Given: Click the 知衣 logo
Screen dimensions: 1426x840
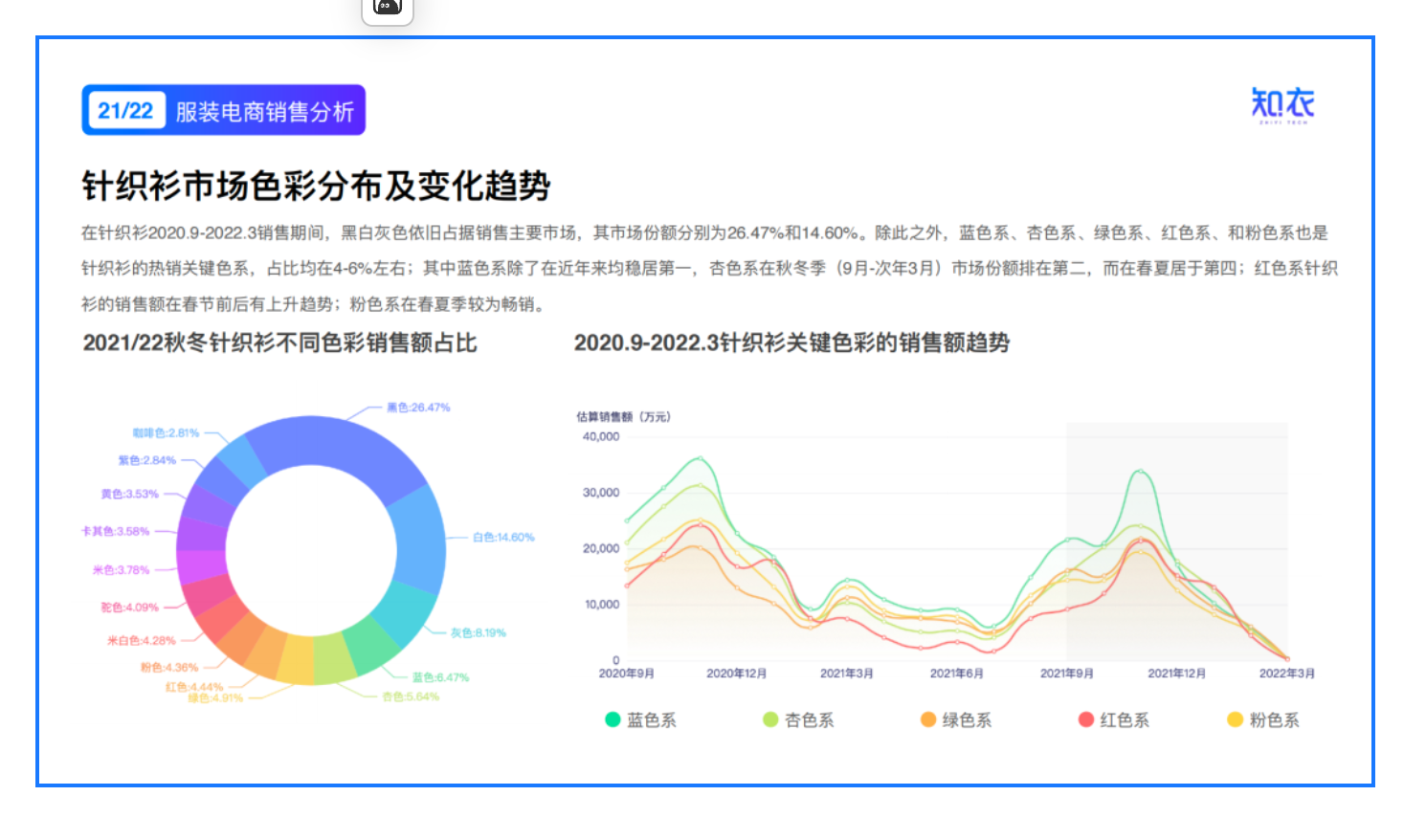Looking at the screenshot, I should pyautogui.click(x=1282, y=104).
